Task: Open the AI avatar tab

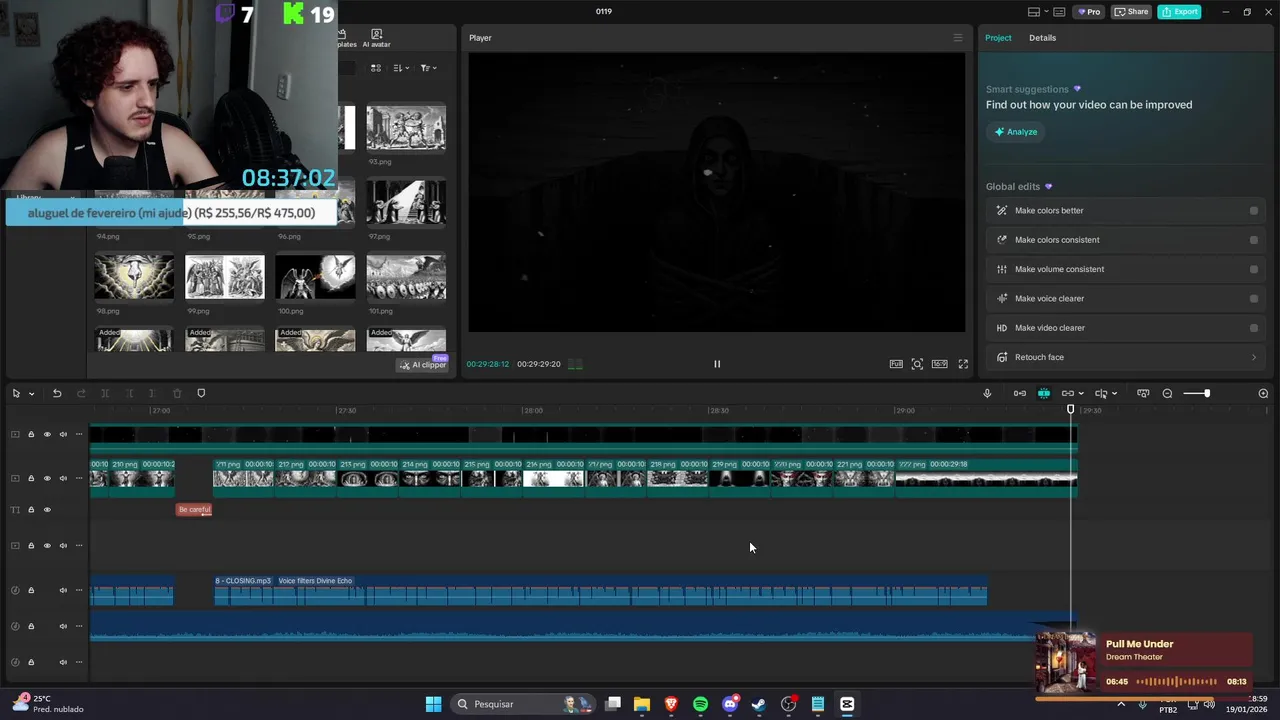Action: pyautogui.click(x=376, y=39)
